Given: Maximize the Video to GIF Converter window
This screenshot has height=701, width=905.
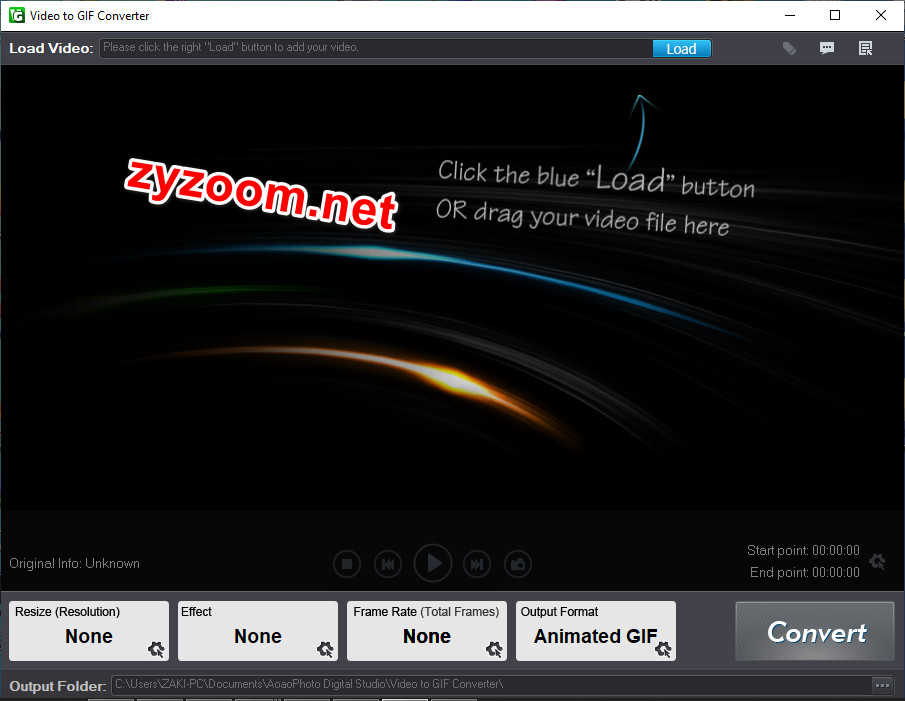Looking at the screenshot, I should point(835,15).
